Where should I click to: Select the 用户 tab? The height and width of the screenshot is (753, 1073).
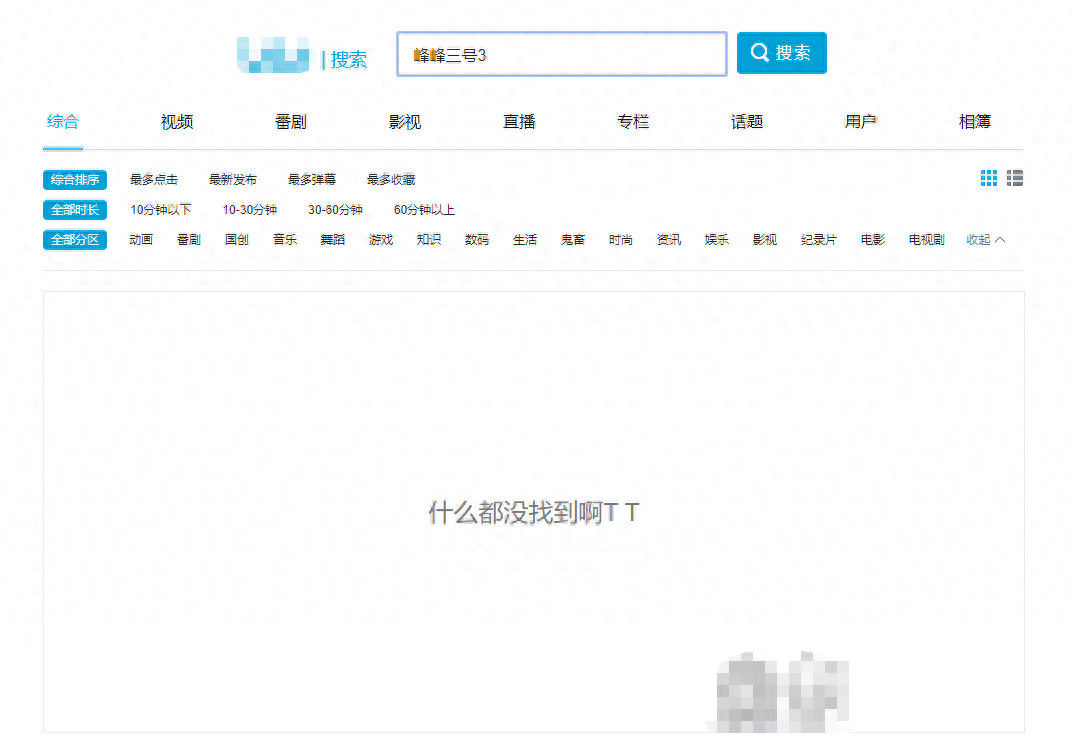pyautogui.click(x=861, y=122)
